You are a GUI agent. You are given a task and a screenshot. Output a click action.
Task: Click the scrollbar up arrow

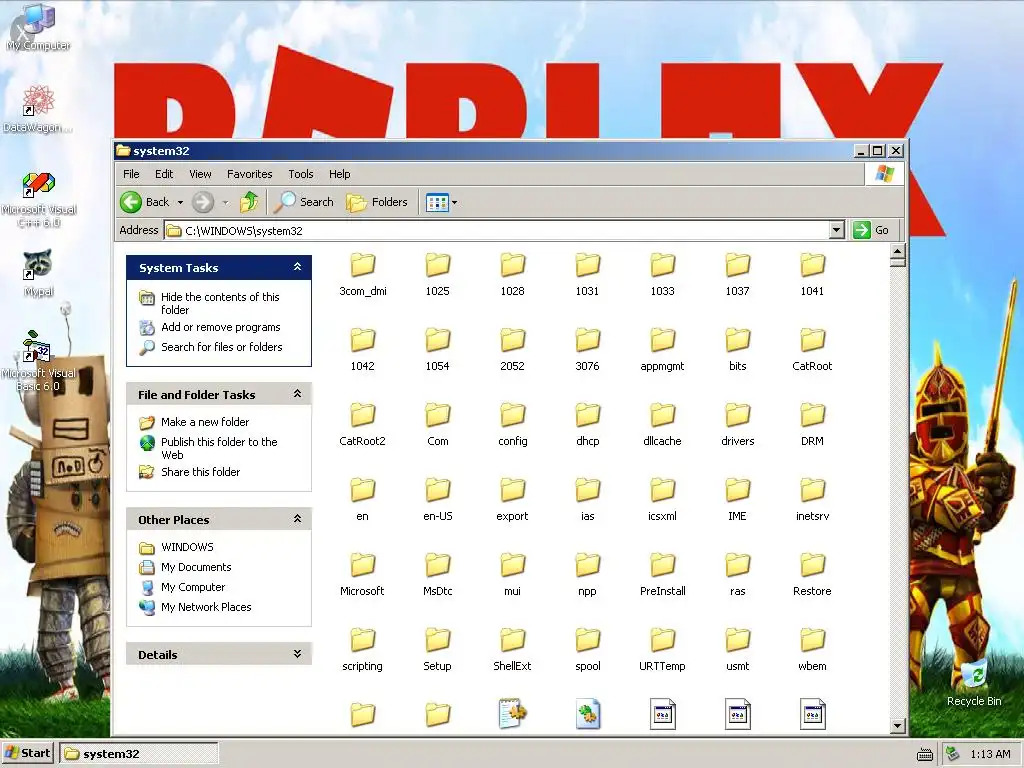(x=898, y=251)
